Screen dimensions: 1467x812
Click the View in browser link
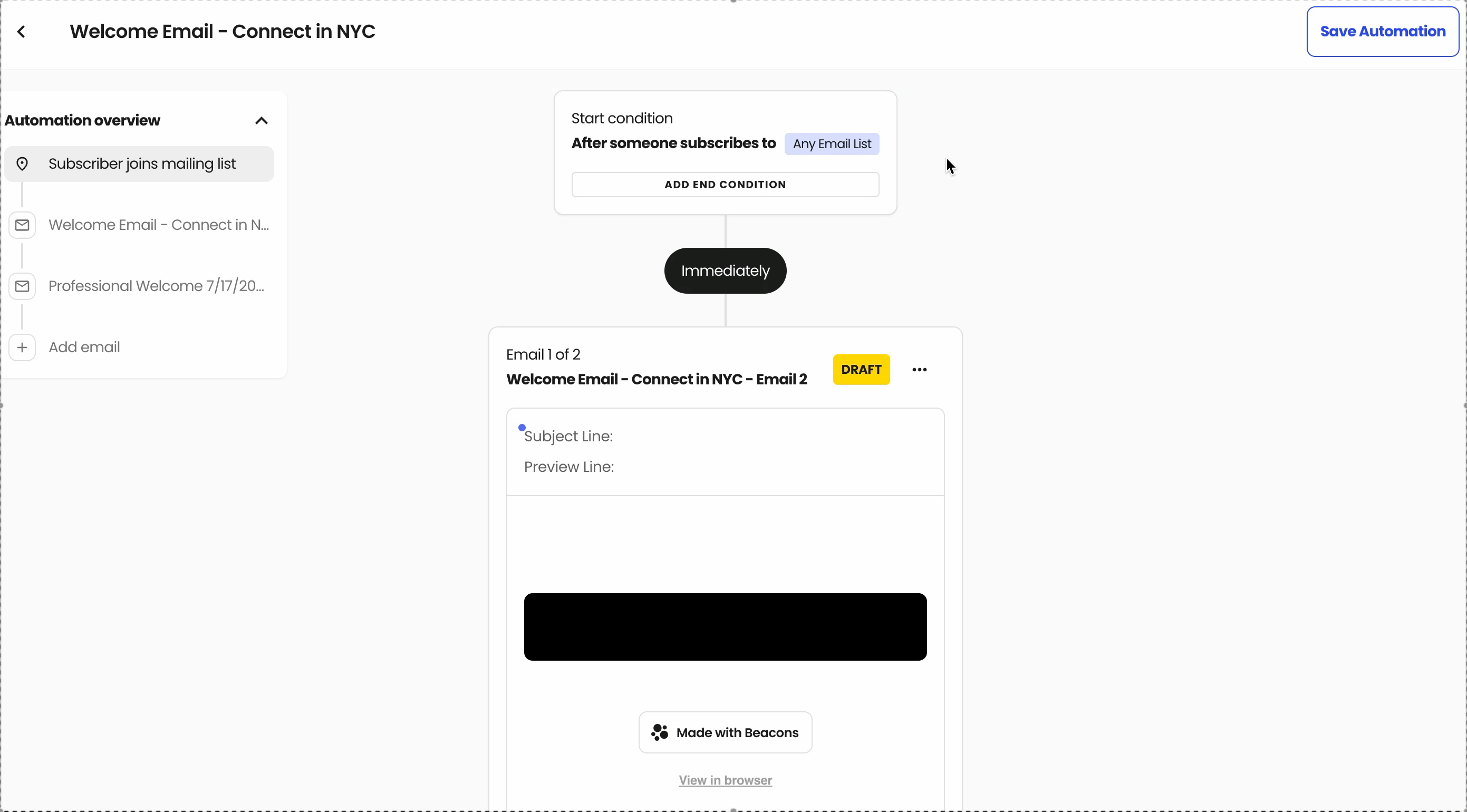click(725, 780)
